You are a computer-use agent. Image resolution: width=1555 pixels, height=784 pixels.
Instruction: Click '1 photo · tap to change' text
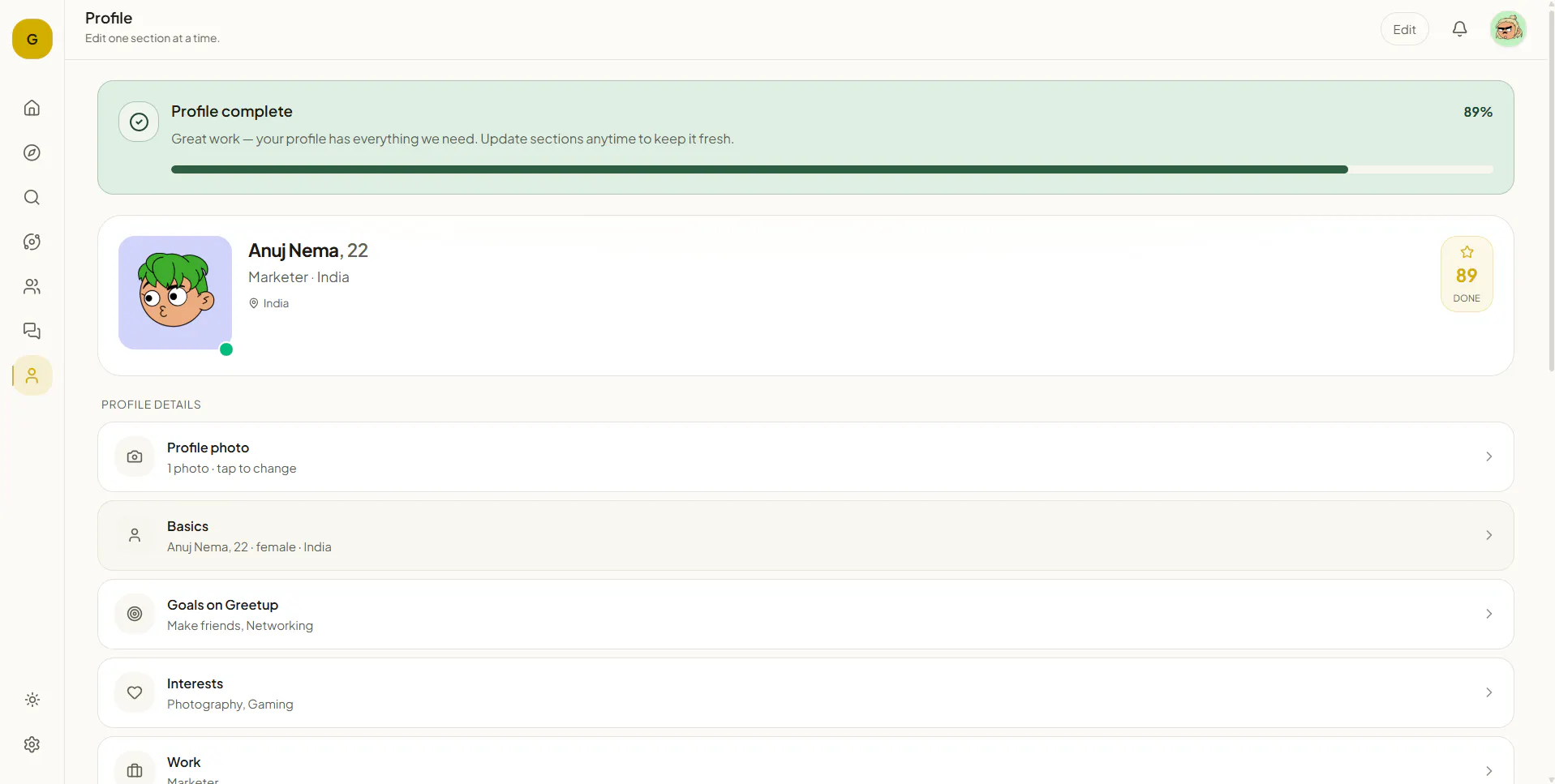point(232,469)
